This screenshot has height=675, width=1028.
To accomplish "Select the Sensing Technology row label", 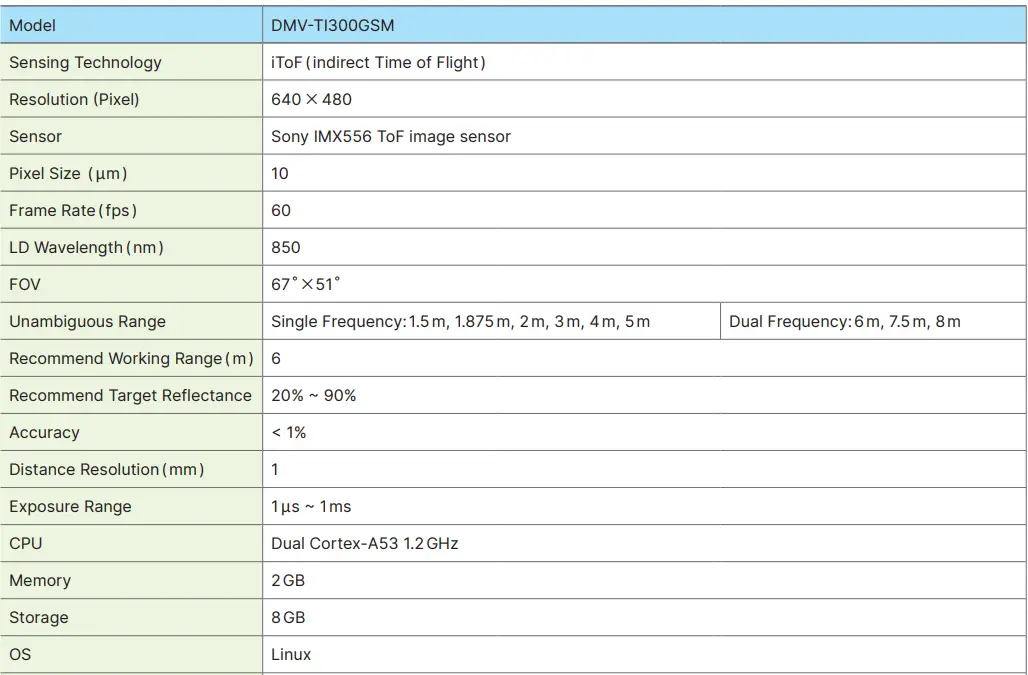I will (85, 62).
